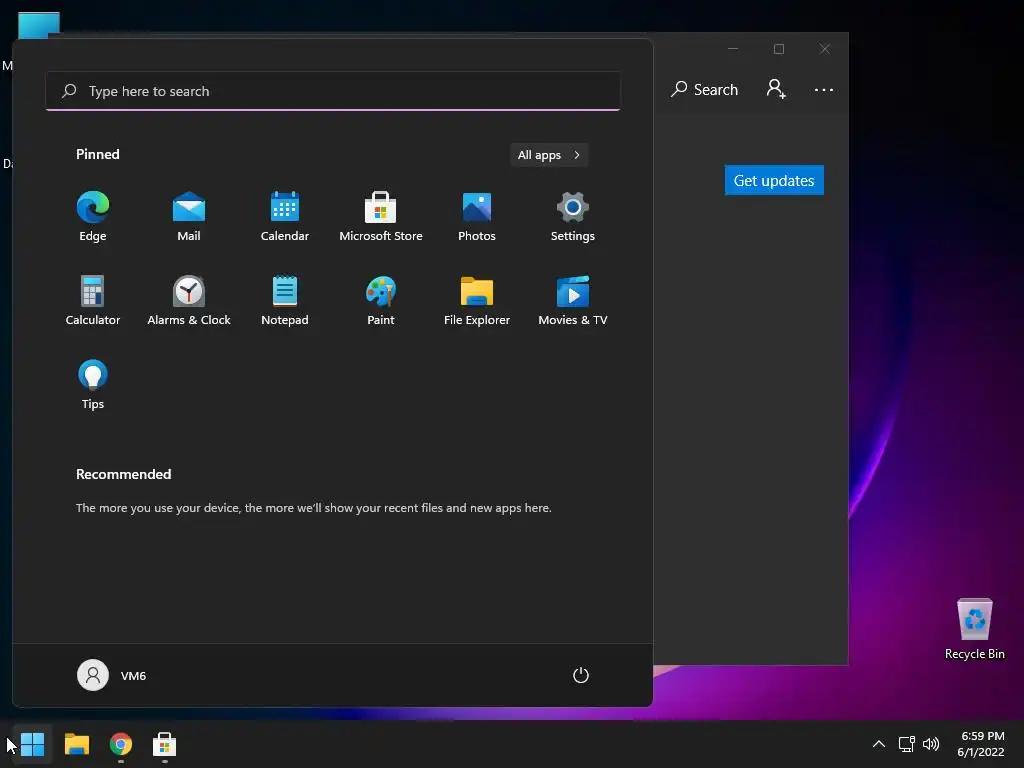The image size is (1024, 768).
Task: Click Search in the background Store window
Action: [x=705, y=89]
